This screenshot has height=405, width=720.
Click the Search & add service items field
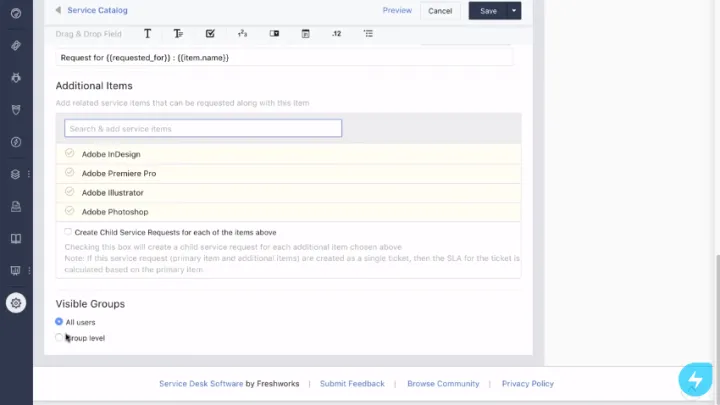click(x=203, y=129)
